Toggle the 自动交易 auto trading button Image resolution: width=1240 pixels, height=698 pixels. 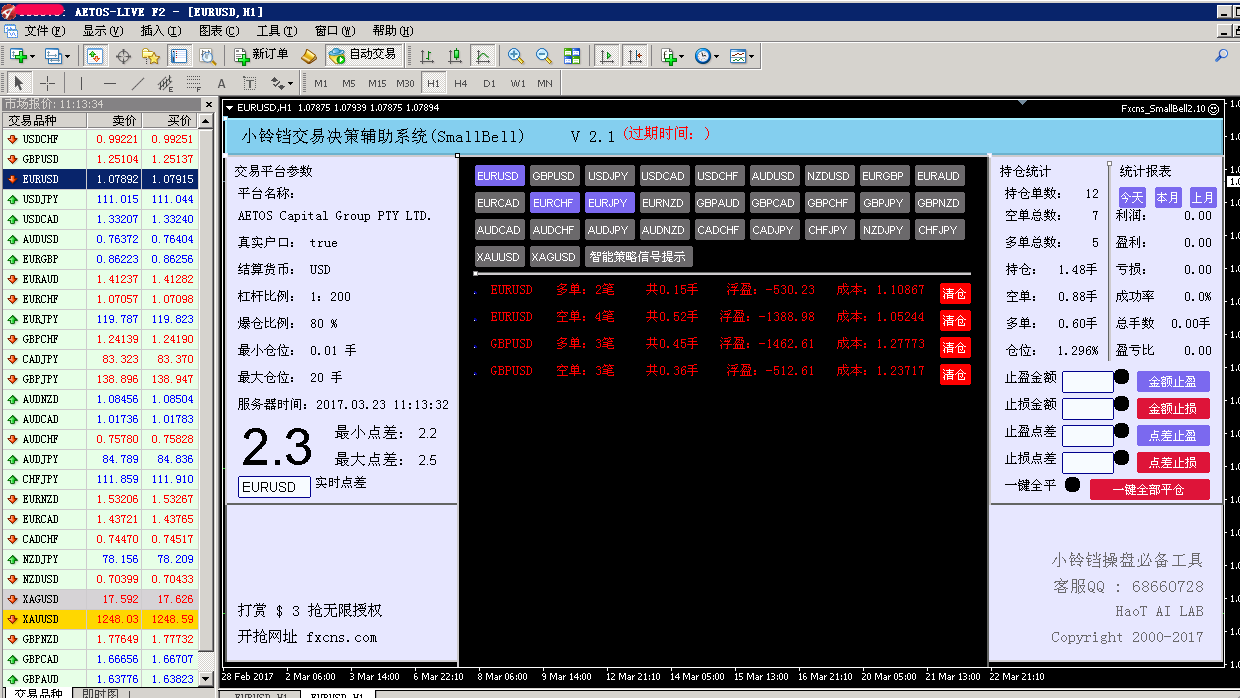point(362,56)
